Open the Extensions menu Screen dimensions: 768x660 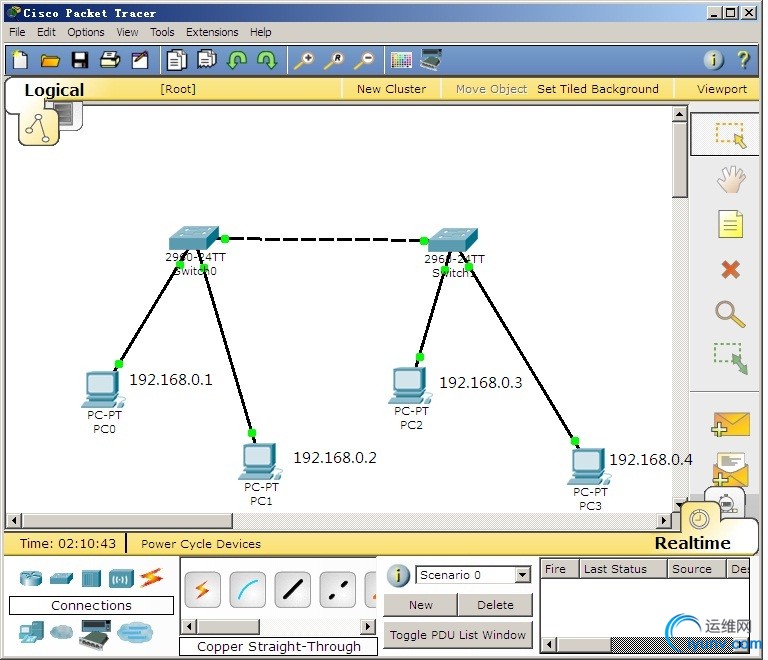(212, 32)
